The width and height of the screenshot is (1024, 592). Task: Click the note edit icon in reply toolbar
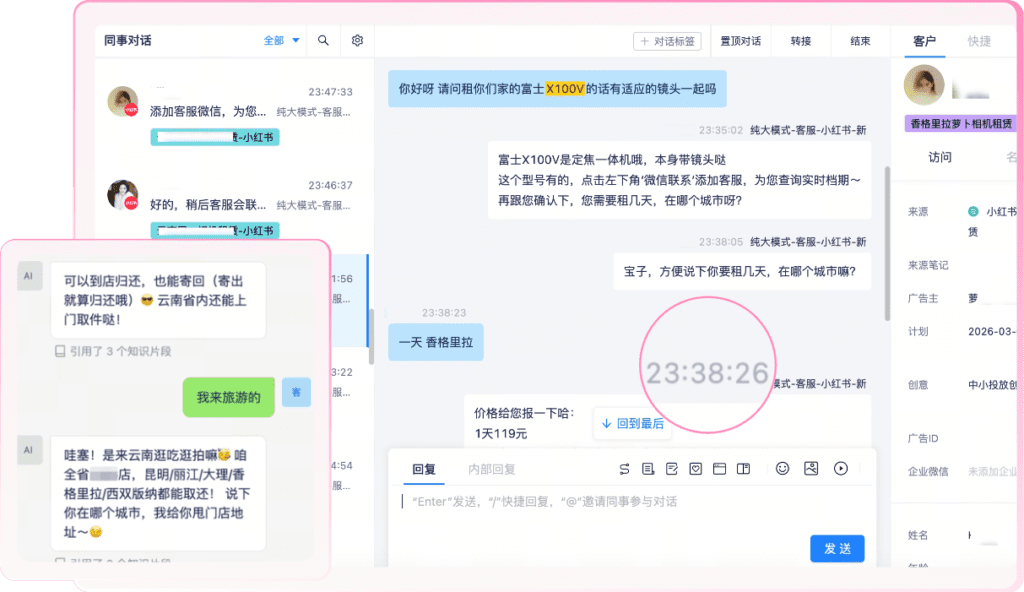tap(672, 468)
